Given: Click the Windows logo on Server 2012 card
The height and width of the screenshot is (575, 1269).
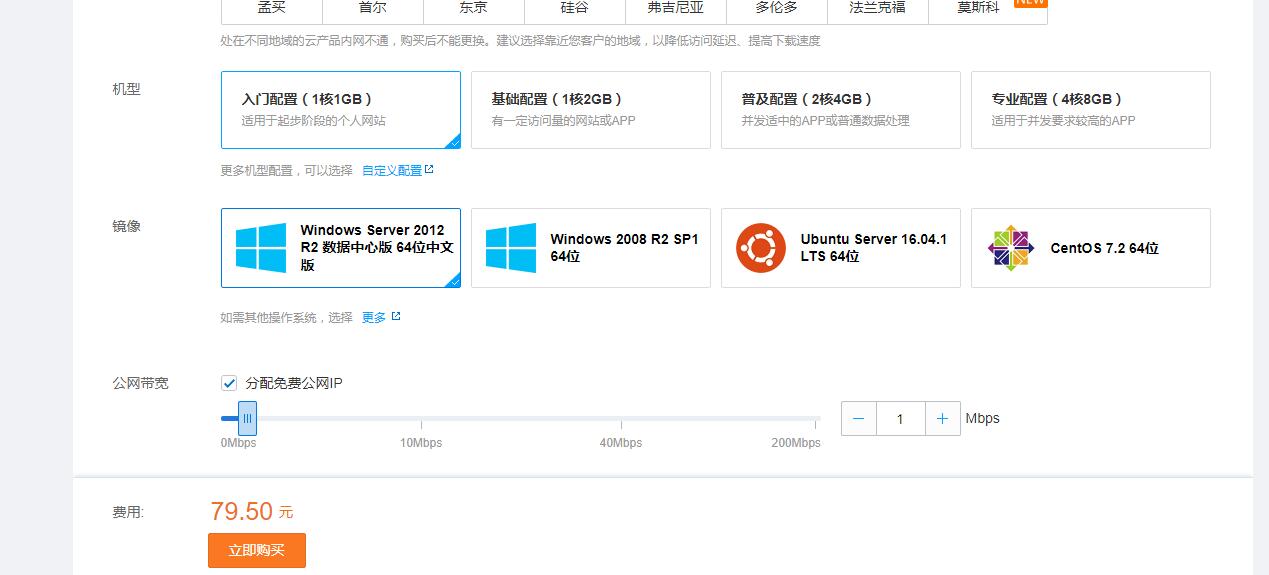Looking at the screenshot, I should point(261,248).
